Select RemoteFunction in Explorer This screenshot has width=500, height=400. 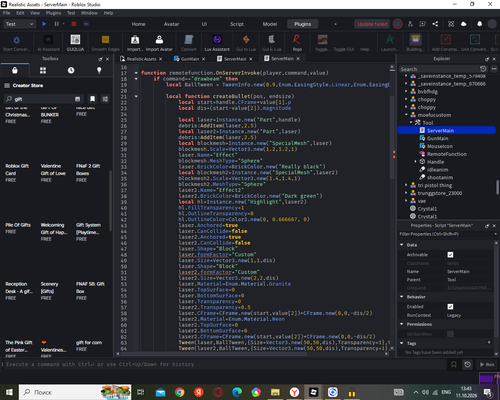tap(447, 154)
